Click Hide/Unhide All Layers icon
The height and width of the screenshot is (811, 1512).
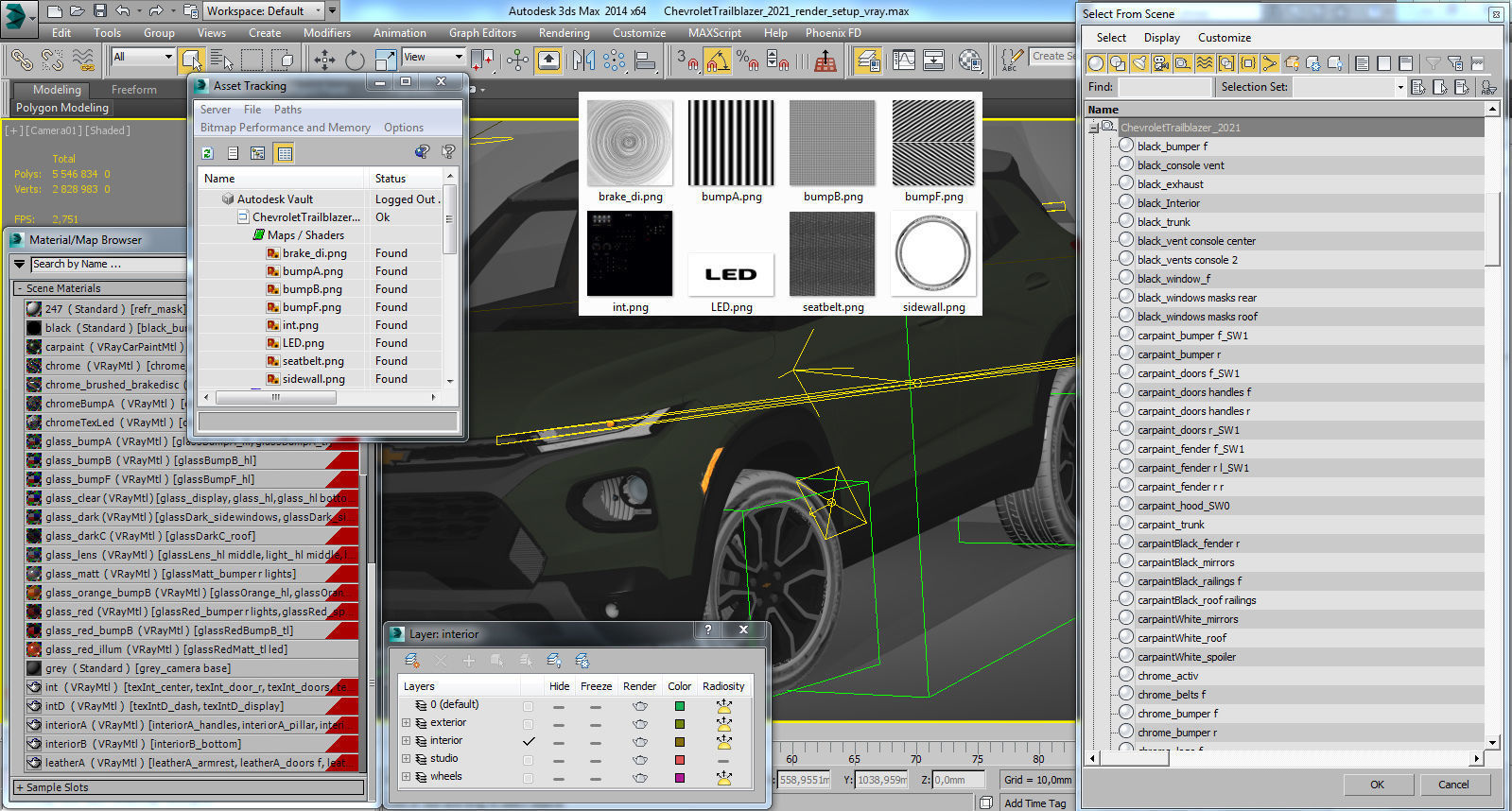554,661
